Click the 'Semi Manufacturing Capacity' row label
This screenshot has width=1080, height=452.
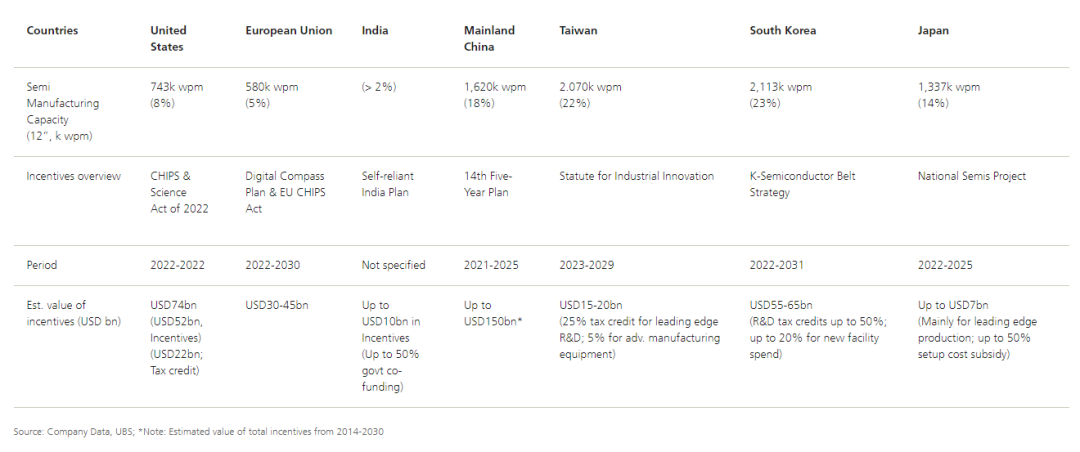click(62, 112)
